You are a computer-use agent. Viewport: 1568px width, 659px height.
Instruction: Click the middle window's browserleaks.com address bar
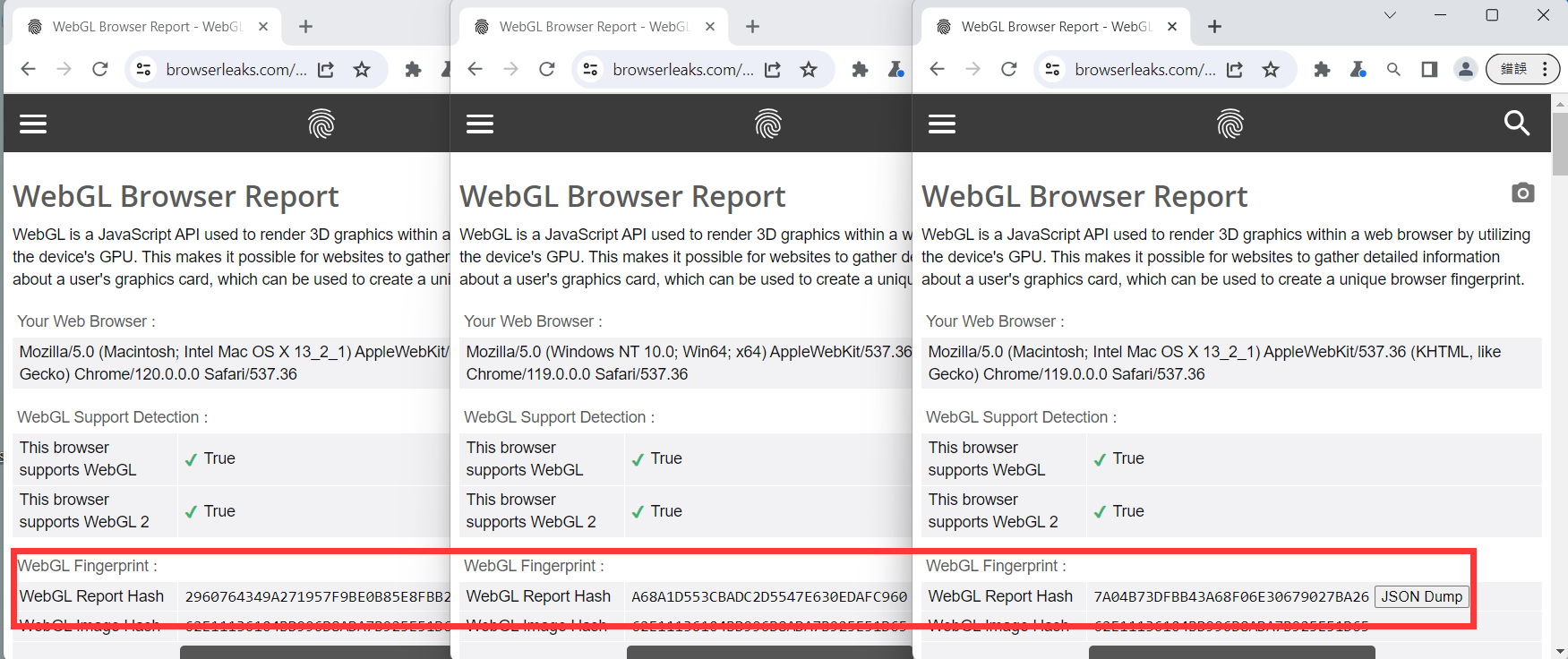tap(682, 69)
